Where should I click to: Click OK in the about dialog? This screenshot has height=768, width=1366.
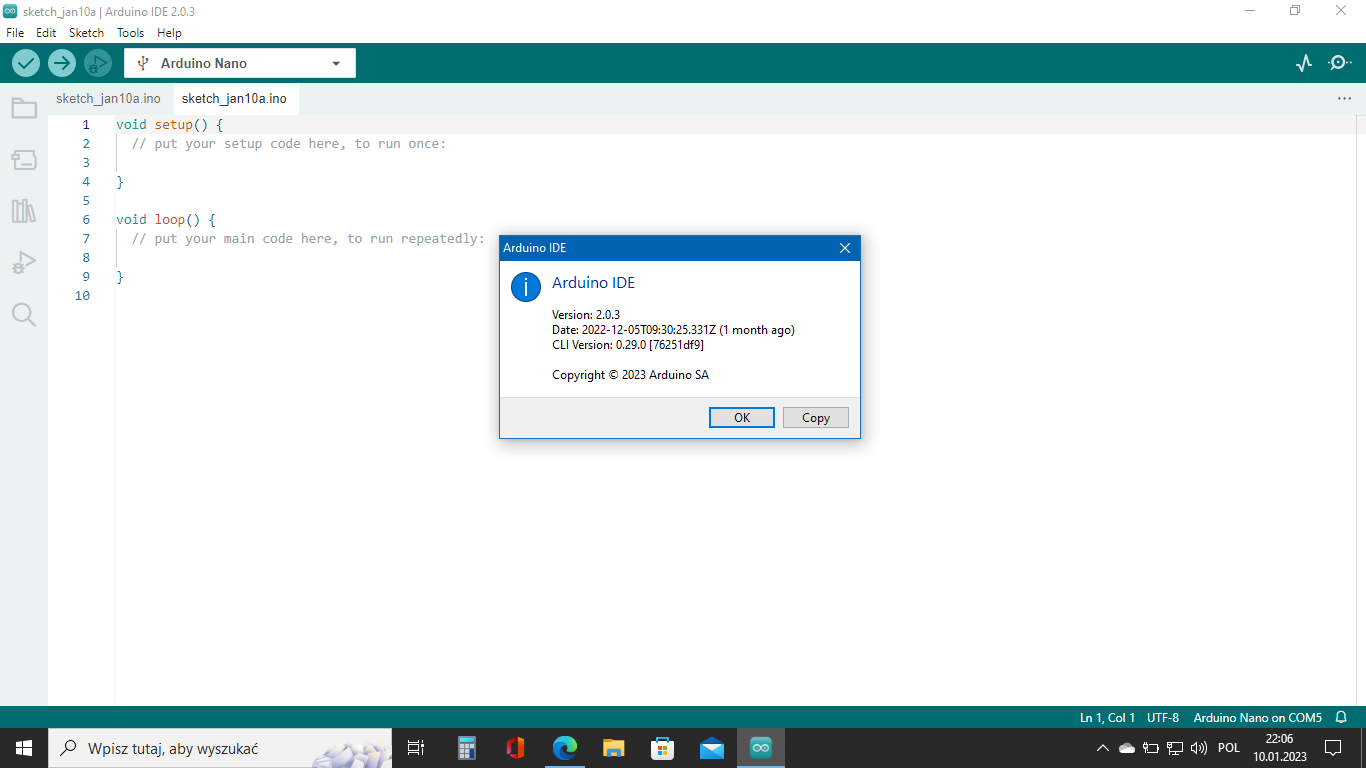[x=742, y=418]
